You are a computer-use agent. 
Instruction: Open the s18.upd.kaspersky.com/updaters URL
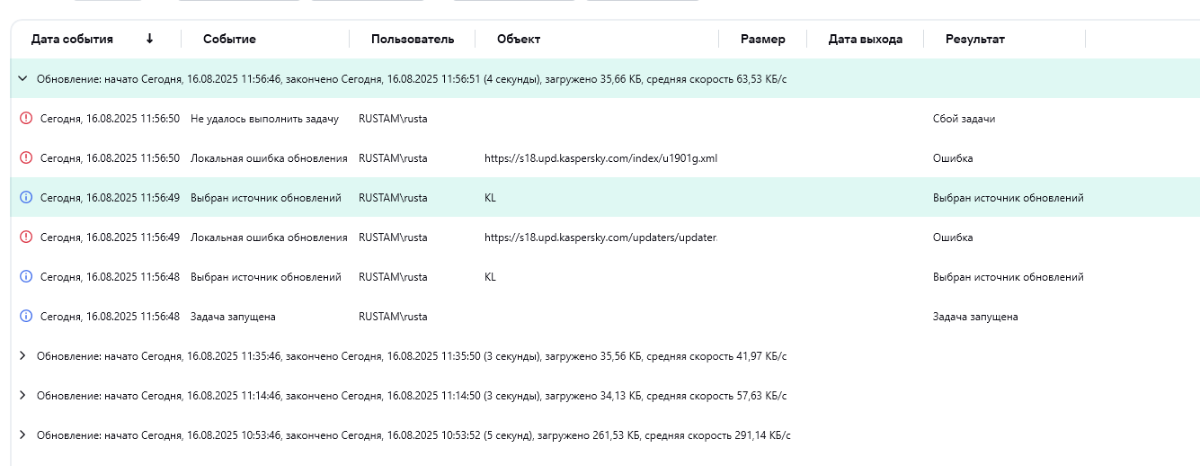point(601,237)
